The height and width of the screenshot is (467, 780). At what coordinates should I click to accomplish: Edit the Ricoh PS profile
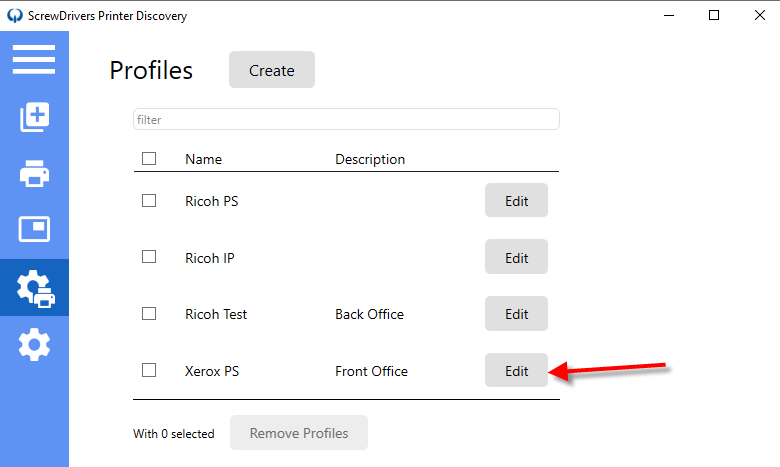[x=516, y=200]
